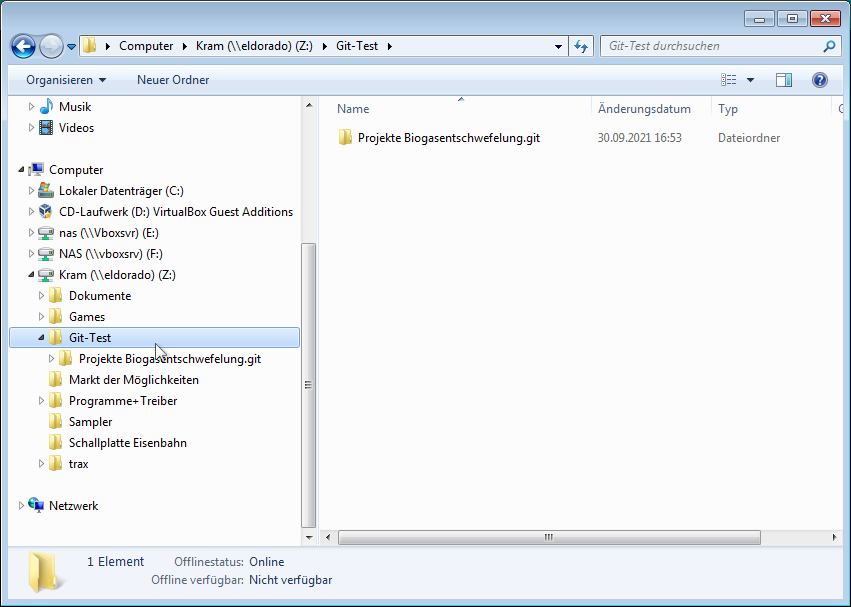Select Projekte Biogasentschwefelung.git in tree
The width and height of the screenshot is (851, 607).
(170, 359)
